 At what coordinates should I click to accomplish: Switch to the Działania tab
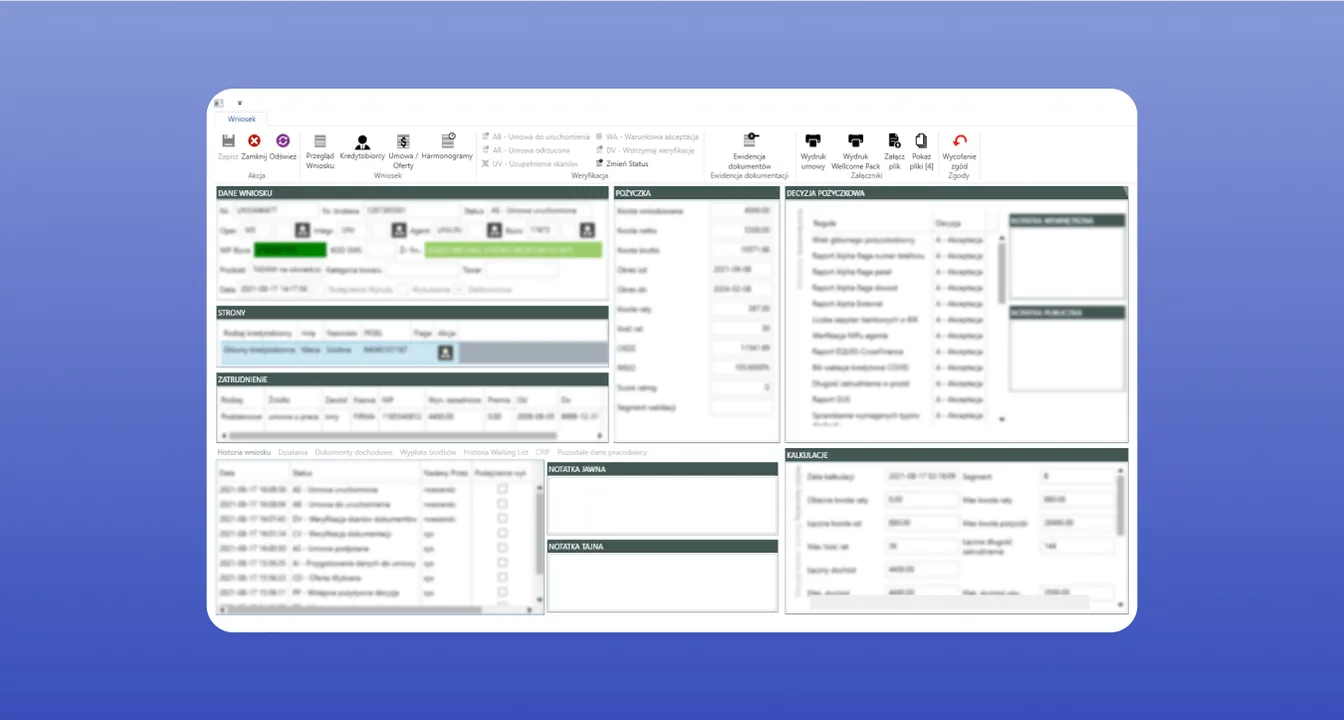click(293, 452)
